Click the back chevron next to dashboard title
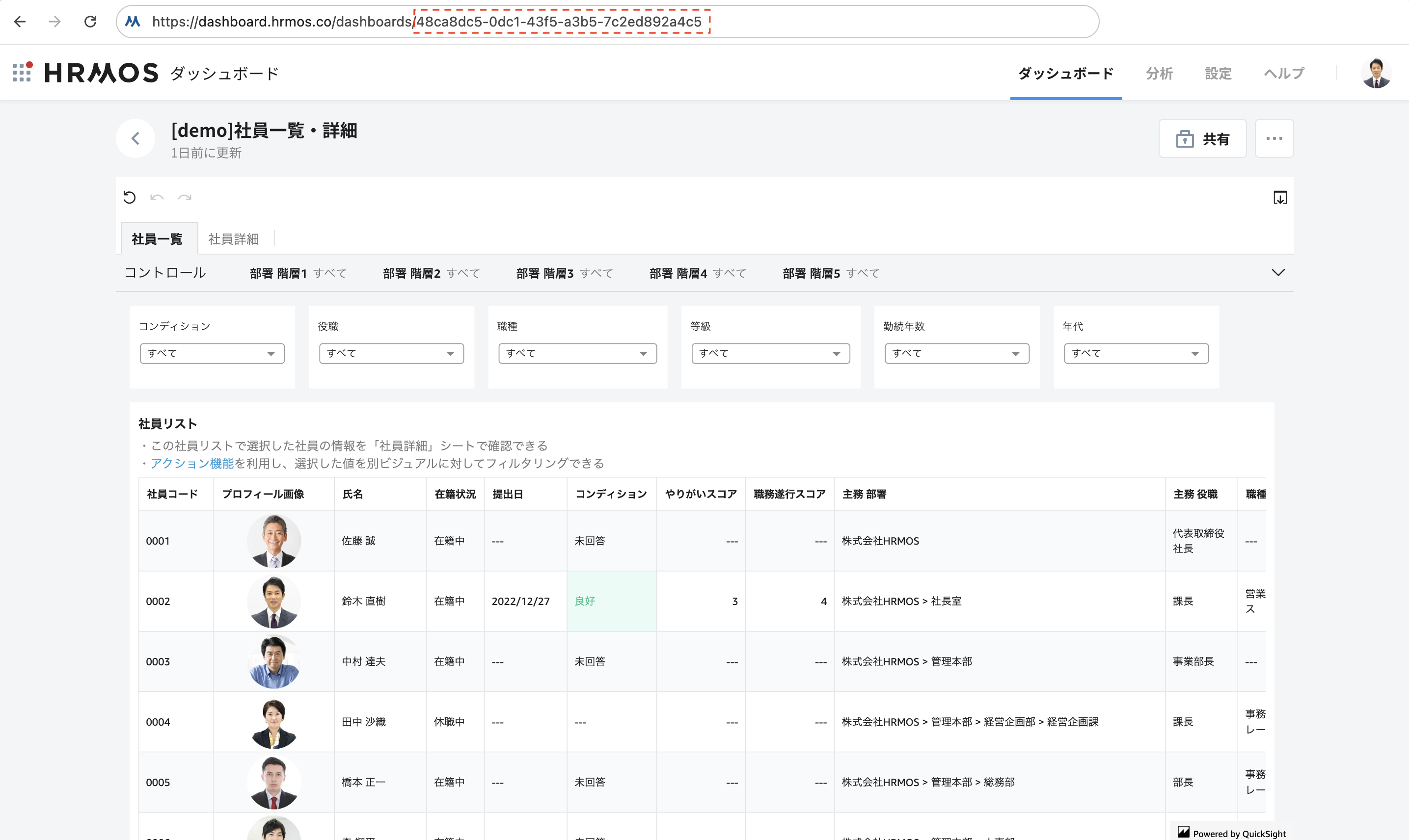The width and height of the screenshot is (1409, 840). (135, 138)
